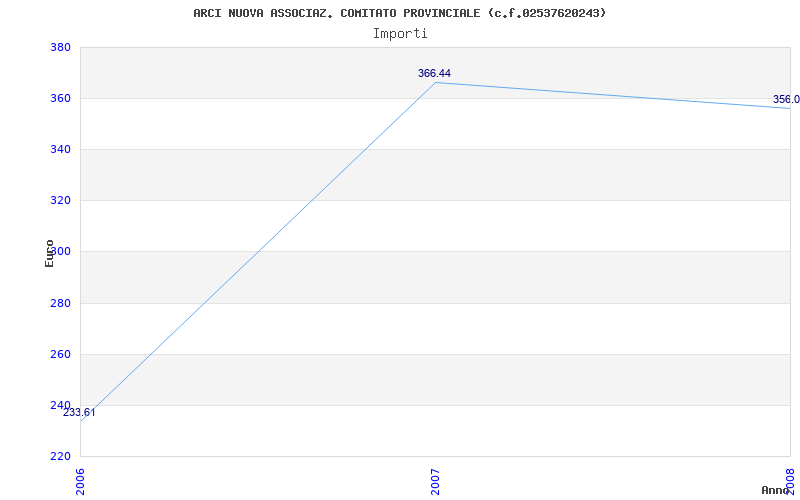
Task: Click the 360 y-axis tick label
Action: coord(60,98)
